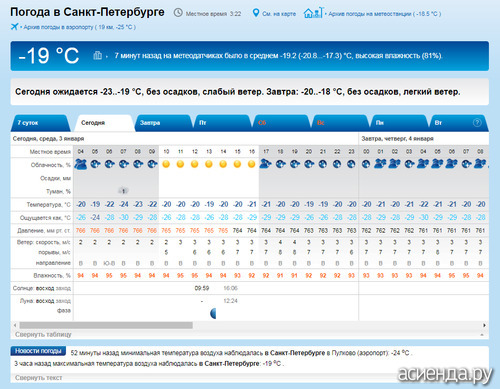500x389 pixels.
Task: Click the horizontal table scrollbar thumb
Action: coord(106,325)
